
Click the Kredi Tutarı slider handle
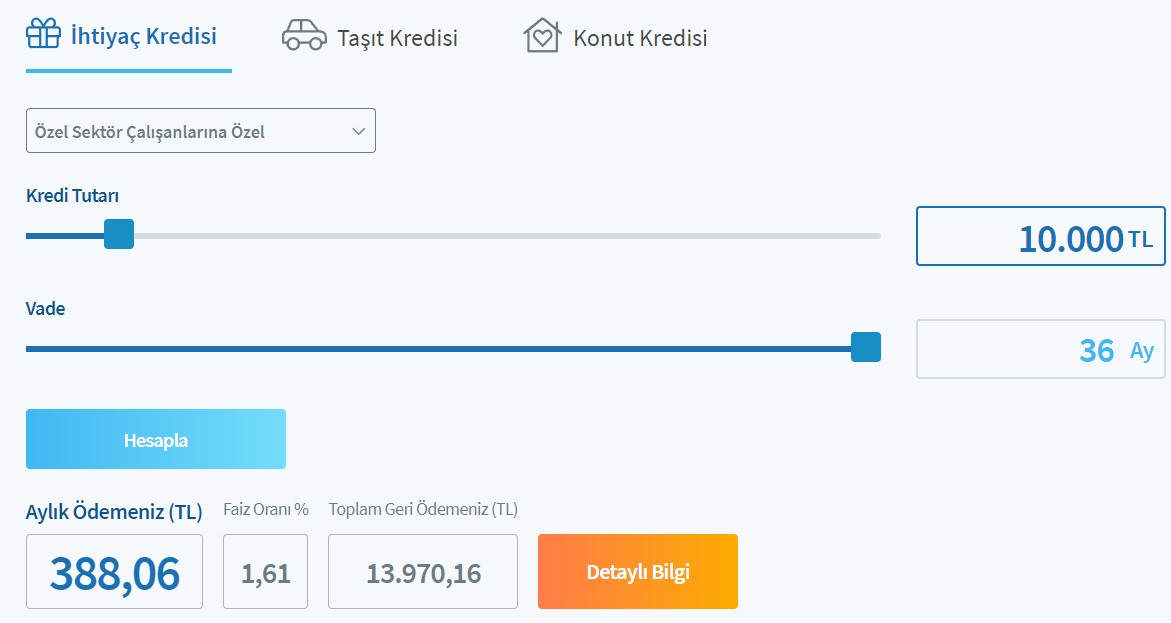tap(119, 235)
